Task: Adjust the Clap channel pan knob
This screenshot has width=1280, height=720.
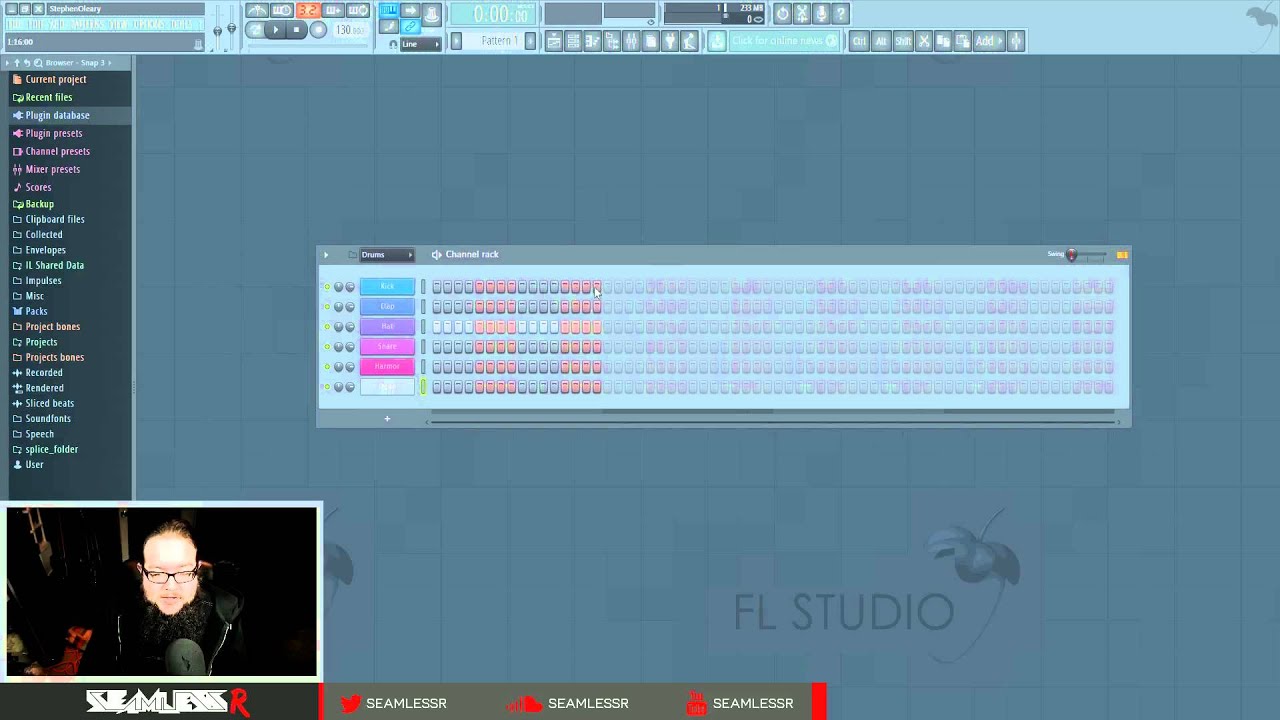Action: tap(338, 307)
